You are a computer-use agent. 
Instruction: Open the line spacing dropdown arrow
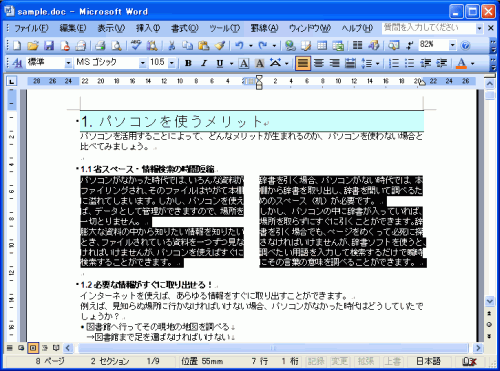tap(378, 63)
